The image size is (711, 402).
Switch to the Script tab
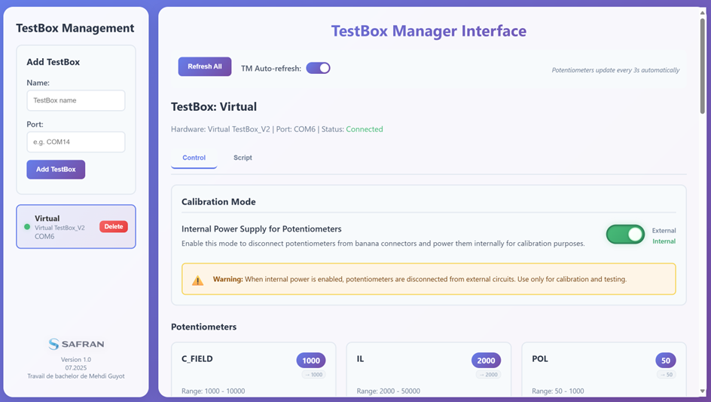242,158
